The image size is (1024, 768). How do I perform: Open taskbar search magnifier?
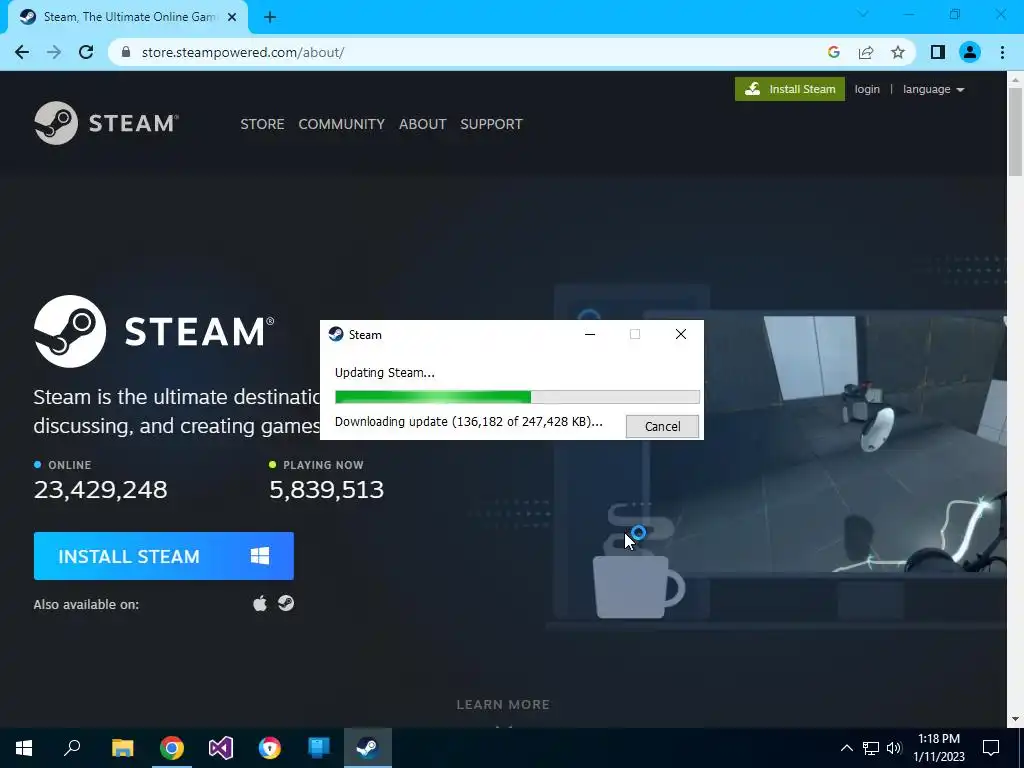[72, 748]
